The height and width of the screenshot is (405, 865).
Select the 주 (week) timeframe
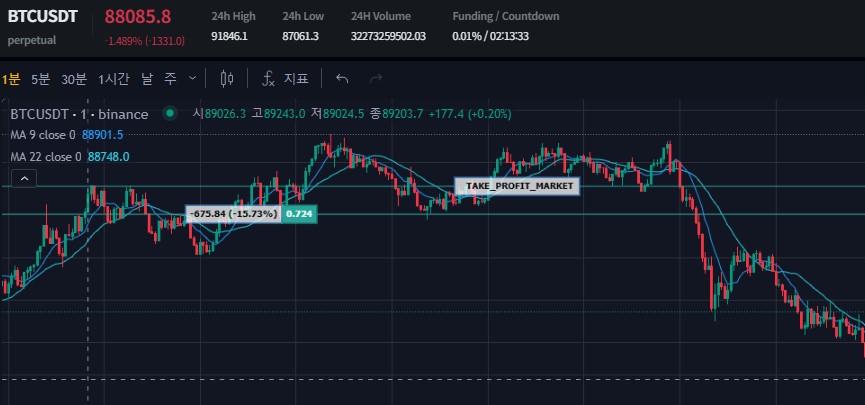170,79
